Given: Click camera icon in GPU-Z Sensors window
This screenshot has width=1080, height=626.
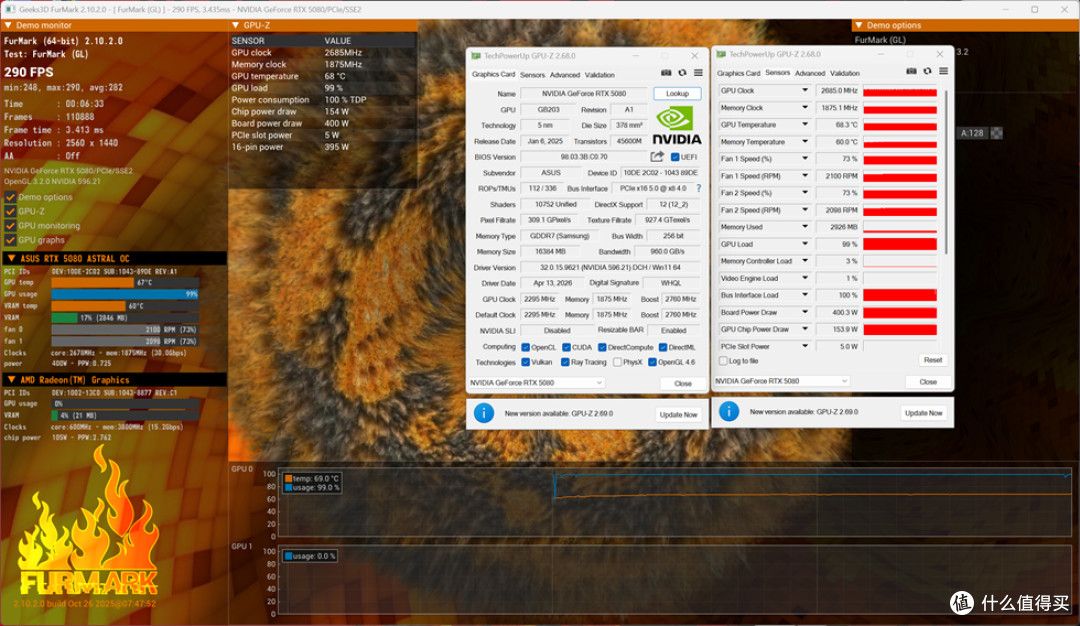Looking at the screenshot, I should click(x=911, y=71).
